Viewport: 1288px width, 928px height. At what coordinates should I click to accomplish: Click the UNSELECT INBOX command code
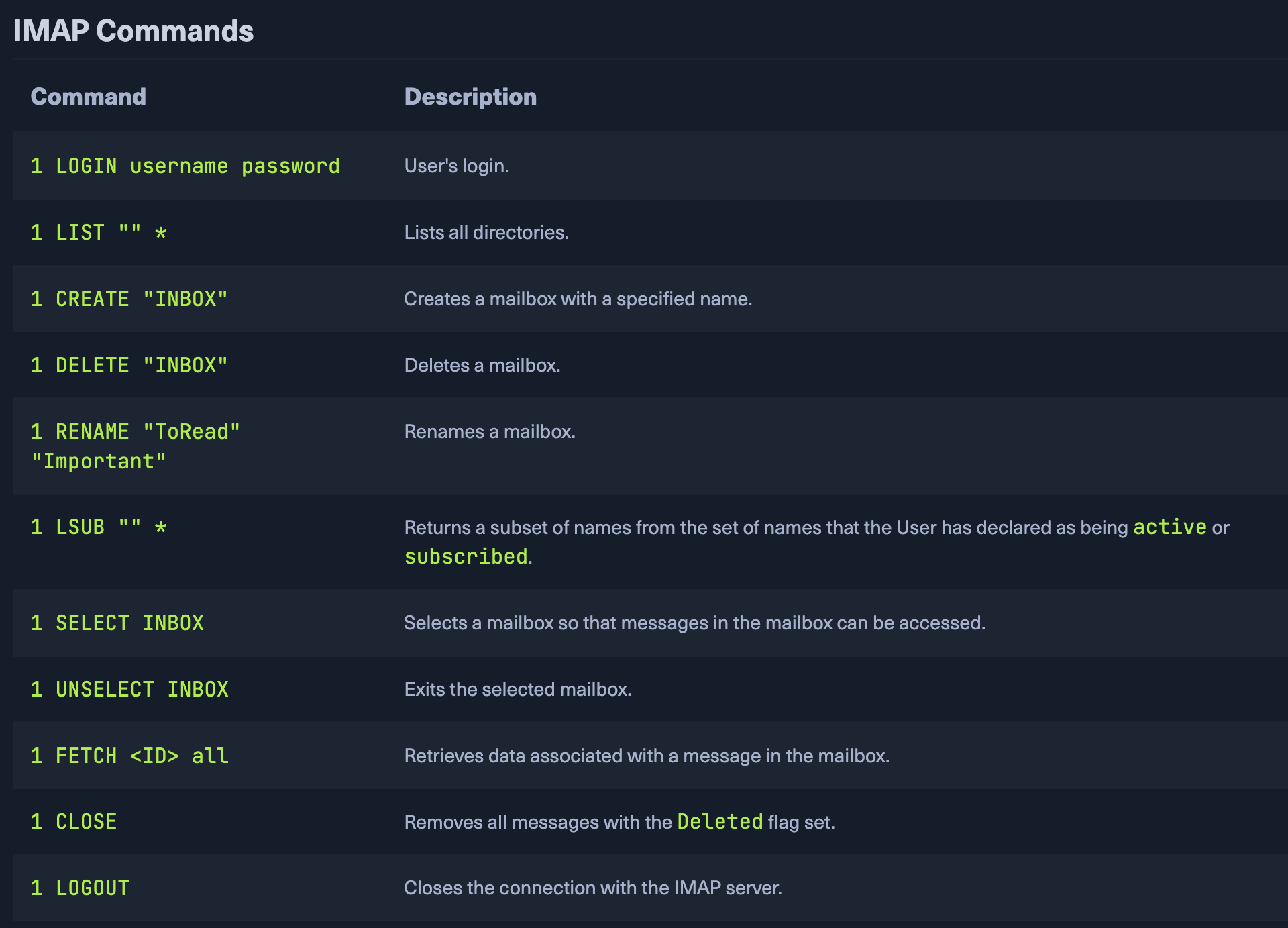129,689
